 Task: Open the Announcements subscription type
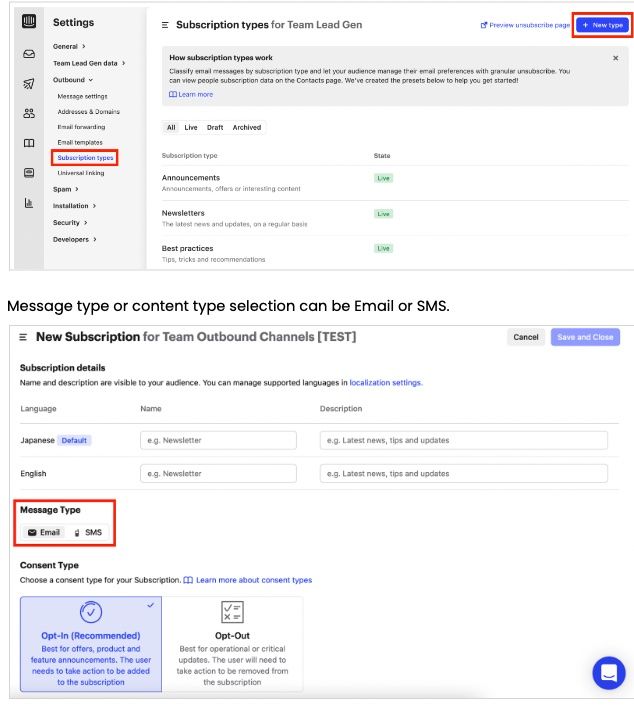click(191, 178)
